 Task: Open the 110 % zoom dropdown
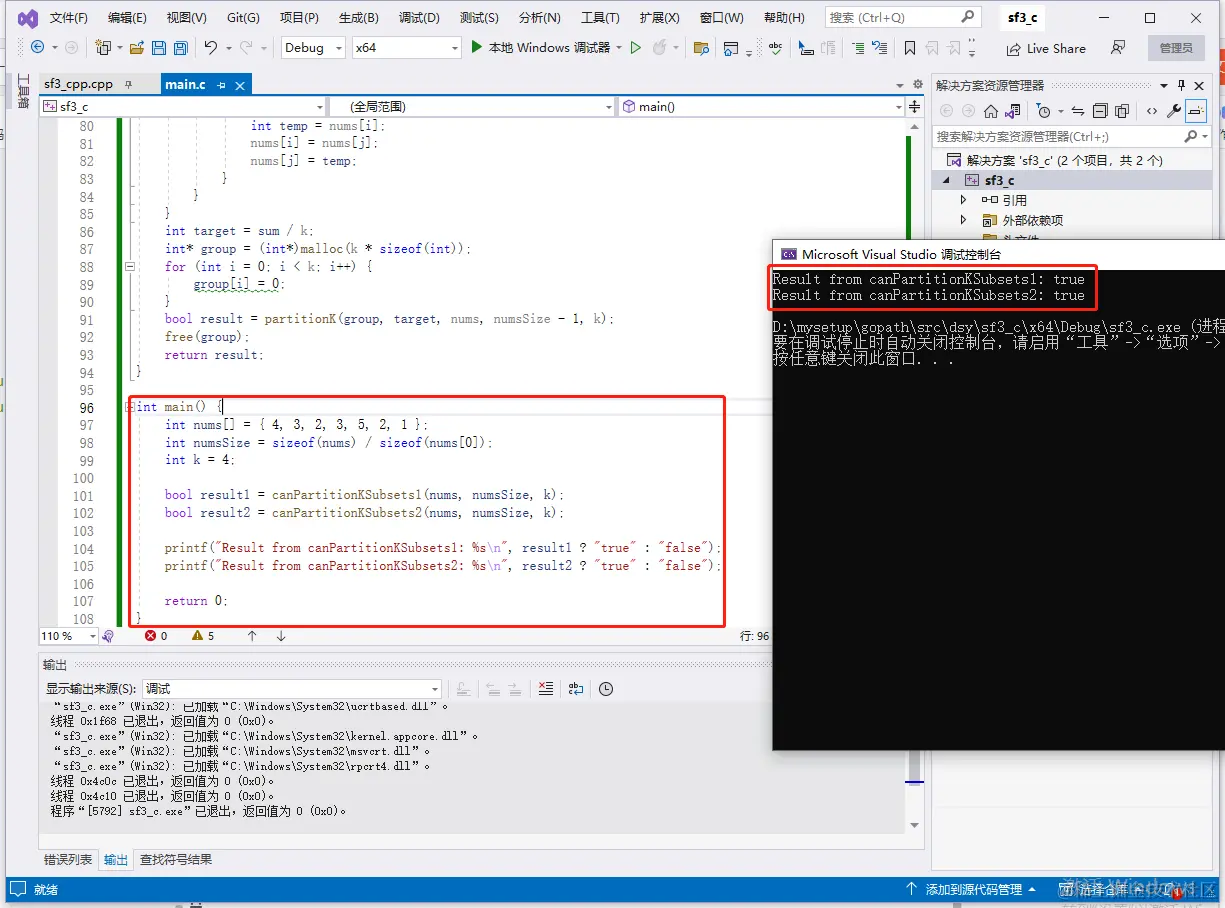point(68,636)
